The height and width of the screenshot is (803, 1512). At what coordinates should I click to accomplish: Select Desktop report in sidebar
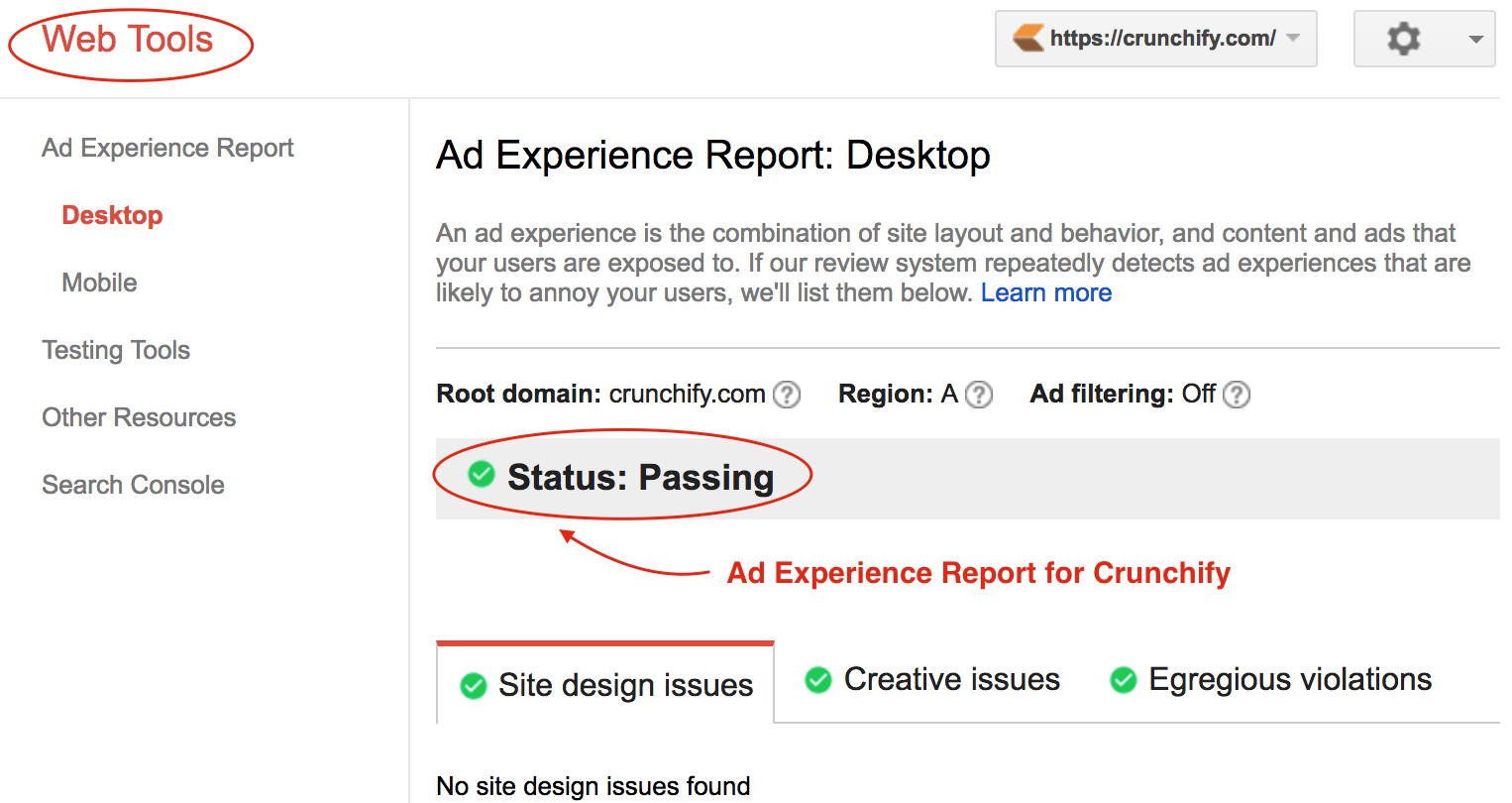112,215
